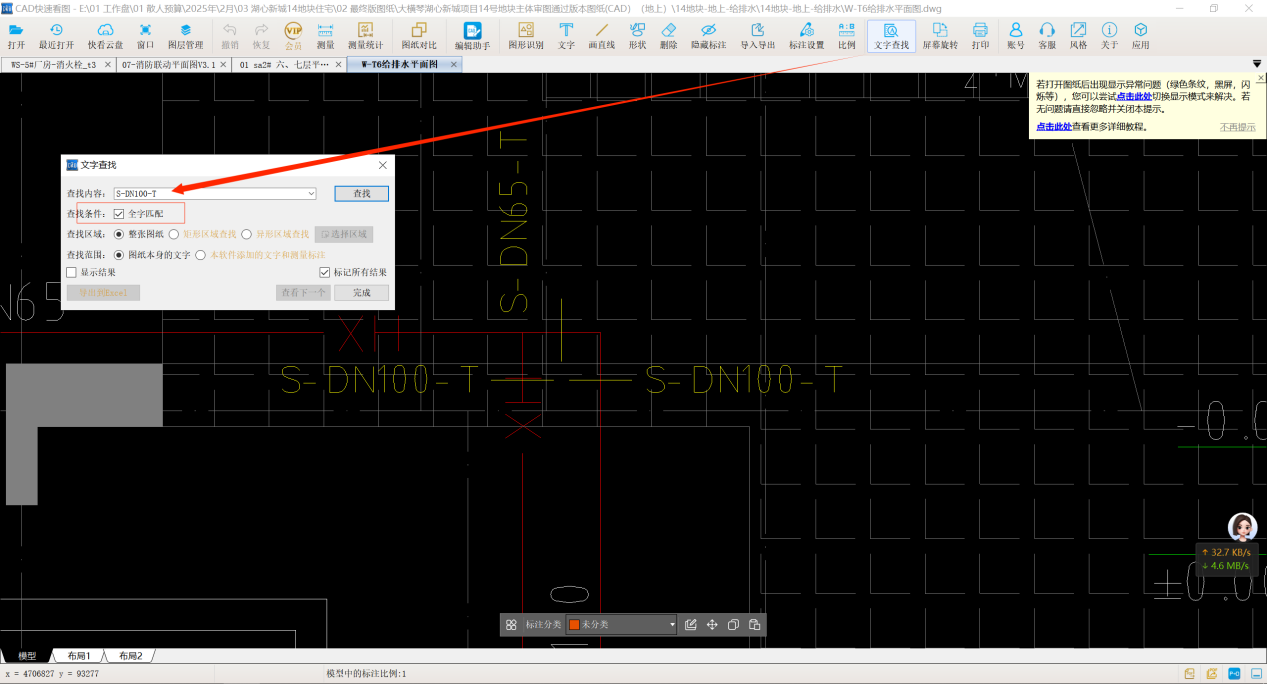Toggle 标记所有结果 checkbox
This screenshot has width=1267, height=684.
pyautogui.click(x=325, y=272)
